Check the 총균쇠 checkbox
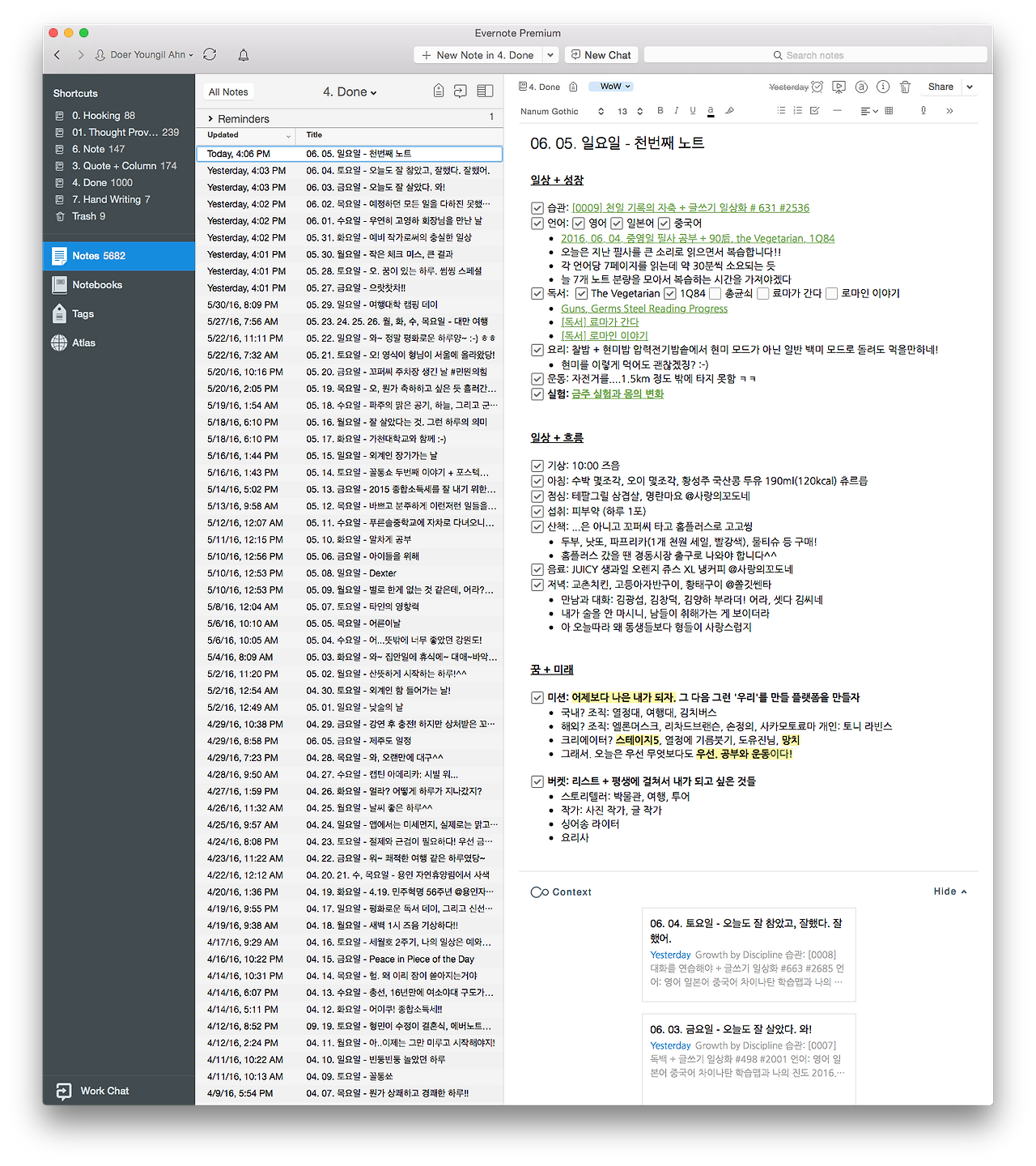1036x1166 pixels. 715,294
